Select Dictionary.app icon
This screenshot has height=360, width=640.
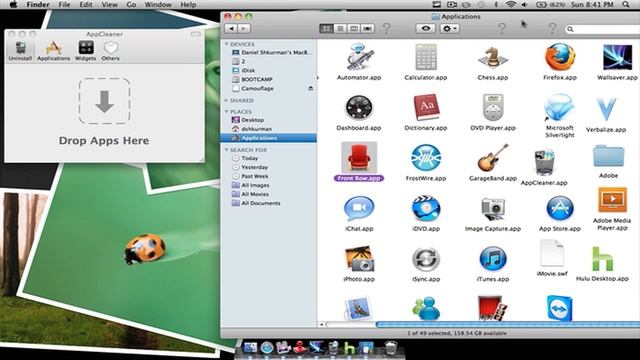426,108
